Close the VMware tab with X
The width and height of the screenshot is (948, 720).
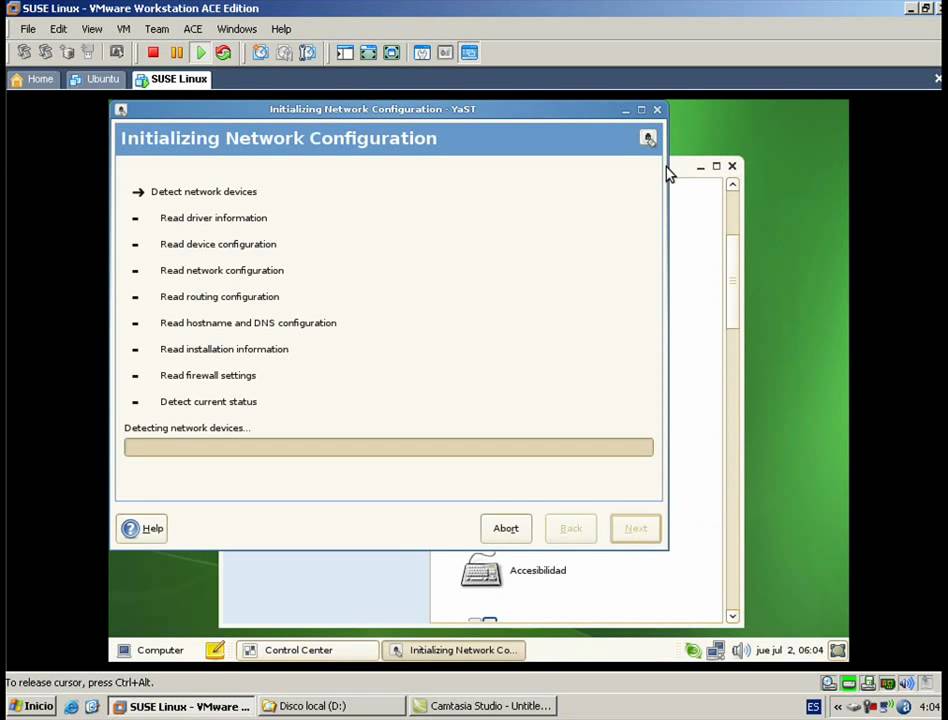pos(938,79)
